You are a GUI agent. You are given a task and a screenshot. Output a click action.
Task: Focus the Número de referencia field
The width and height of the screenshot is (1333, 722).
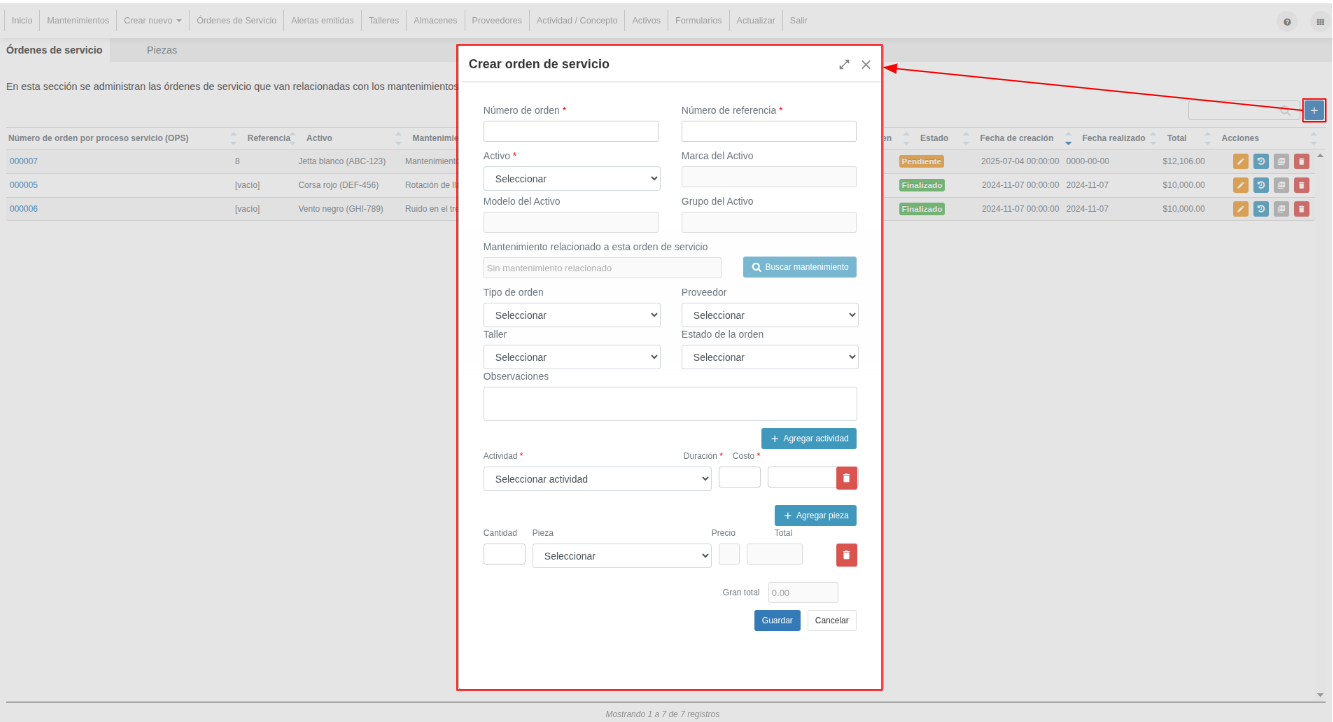pos(769,131)
